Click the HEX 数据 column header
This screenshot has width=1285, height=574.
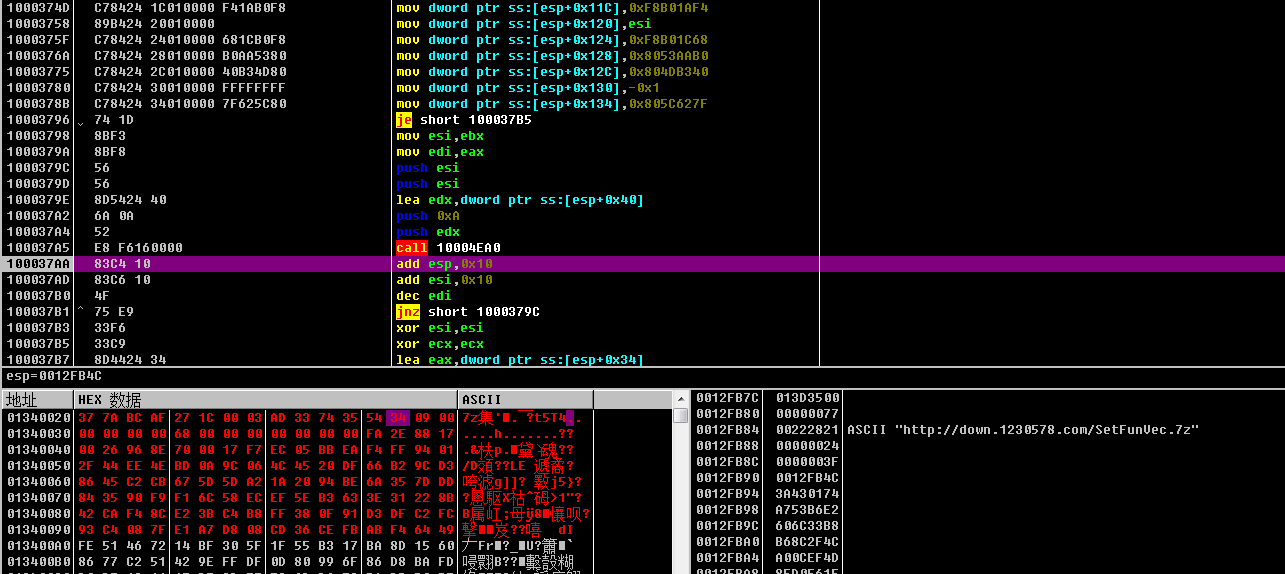click(x=265, y=399)
